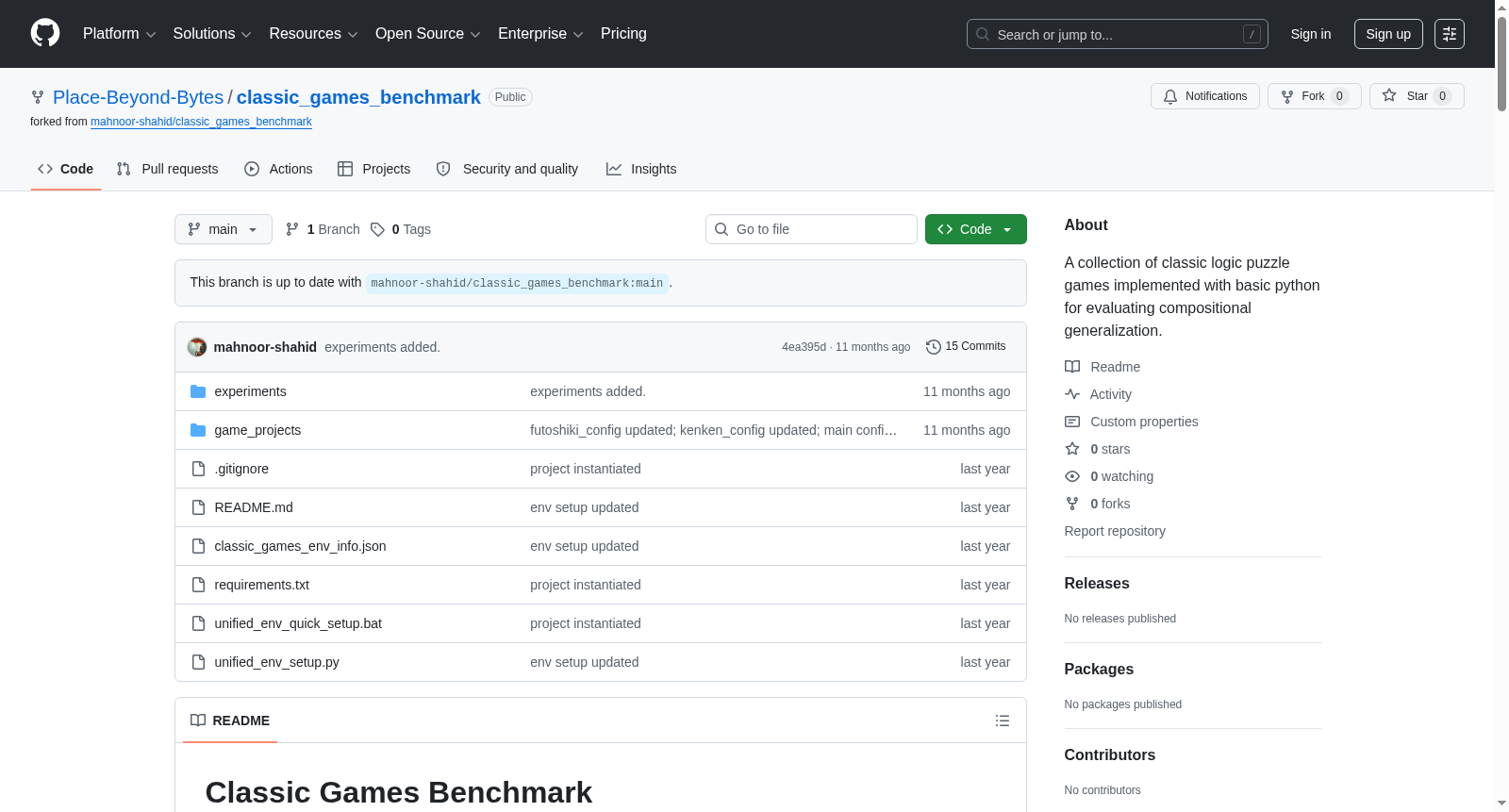The image size is (1509, 812).
Task: Open the main branch selector dropdown
Action: coord(224,229)
